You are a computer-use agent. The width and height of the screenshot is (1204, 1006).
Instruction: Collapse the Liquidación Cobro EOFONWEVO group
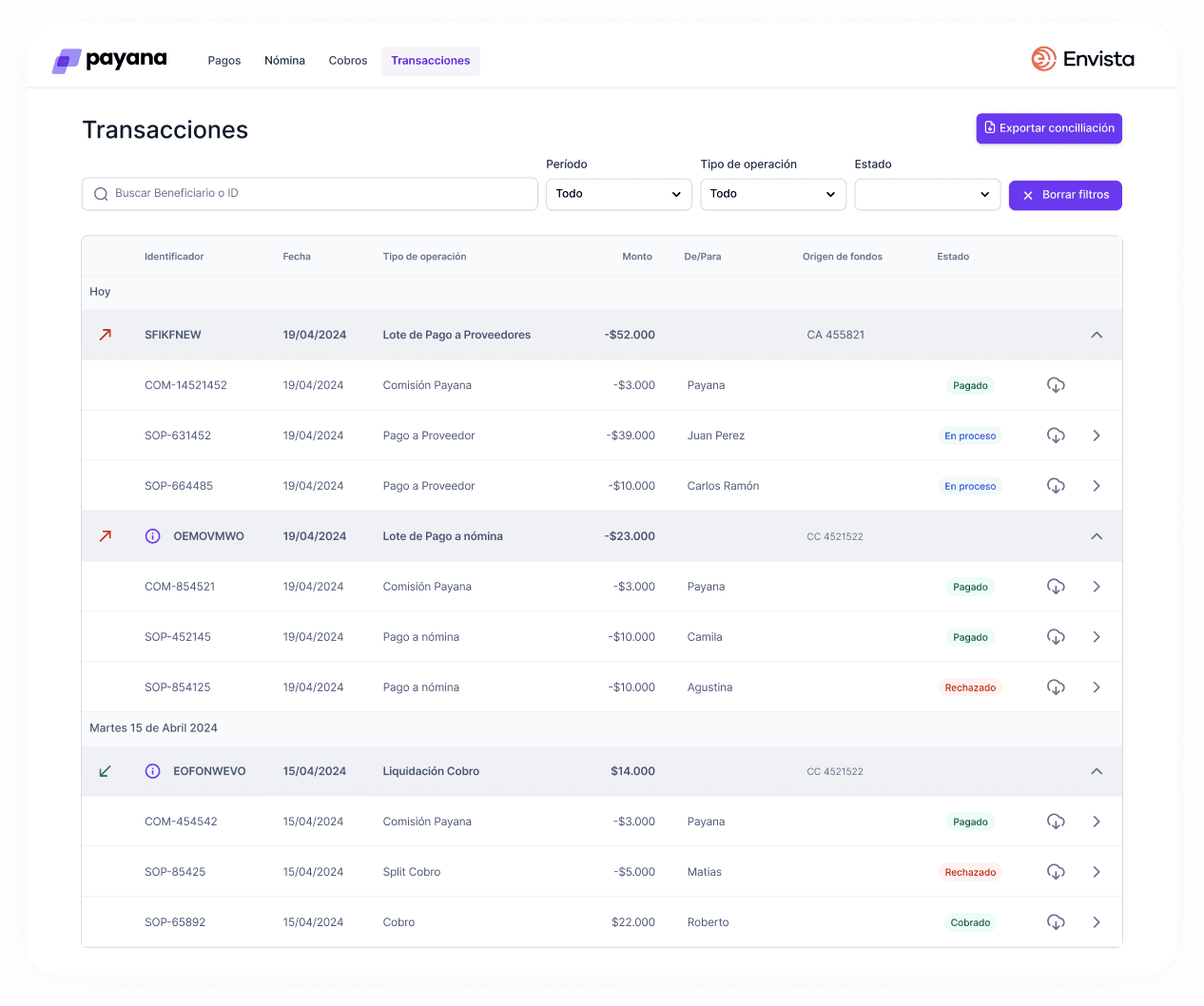pyautogui.click(x=1096, y=771)
